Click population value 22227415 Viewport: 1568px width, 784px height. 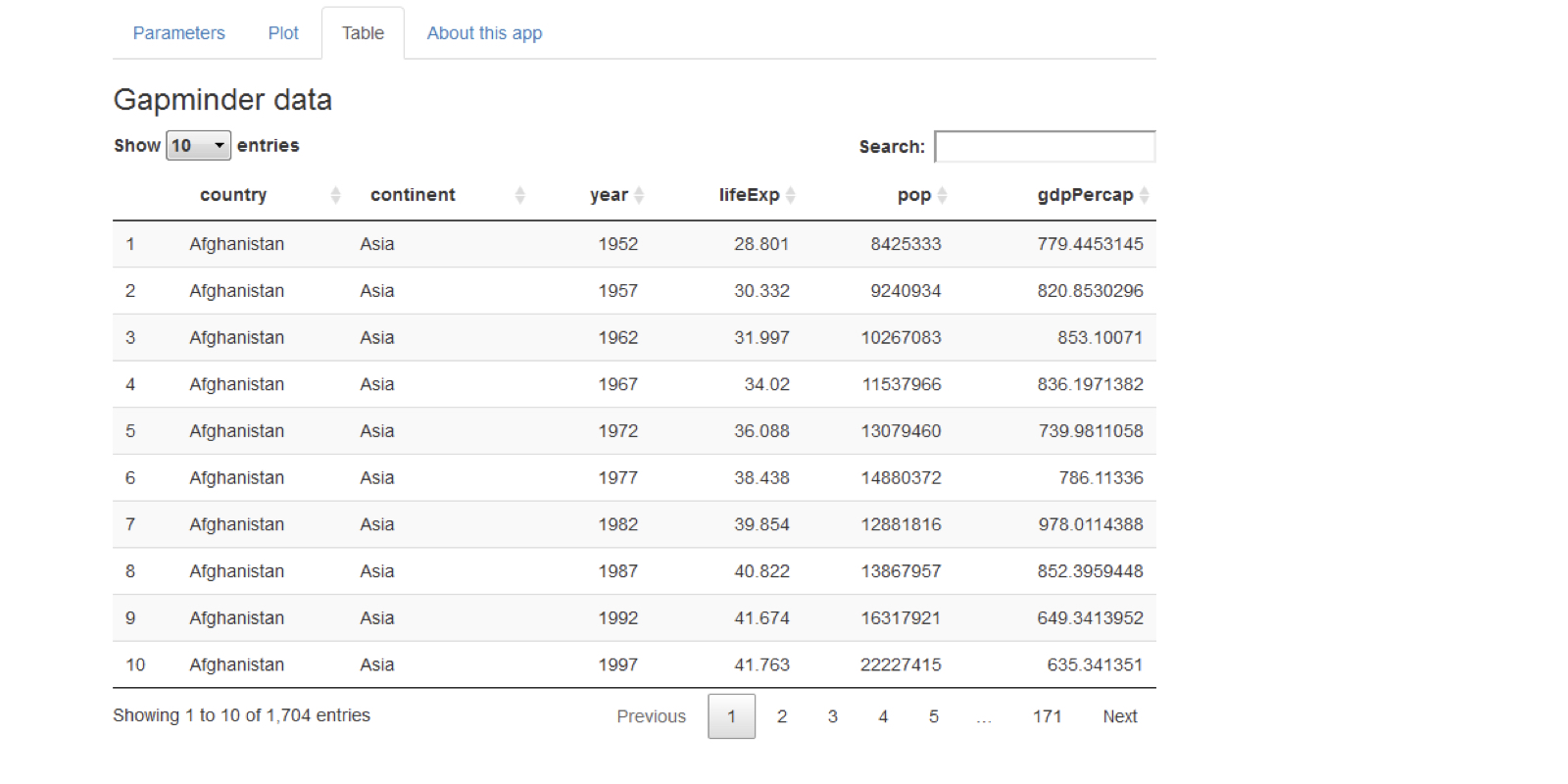(901, 664)
